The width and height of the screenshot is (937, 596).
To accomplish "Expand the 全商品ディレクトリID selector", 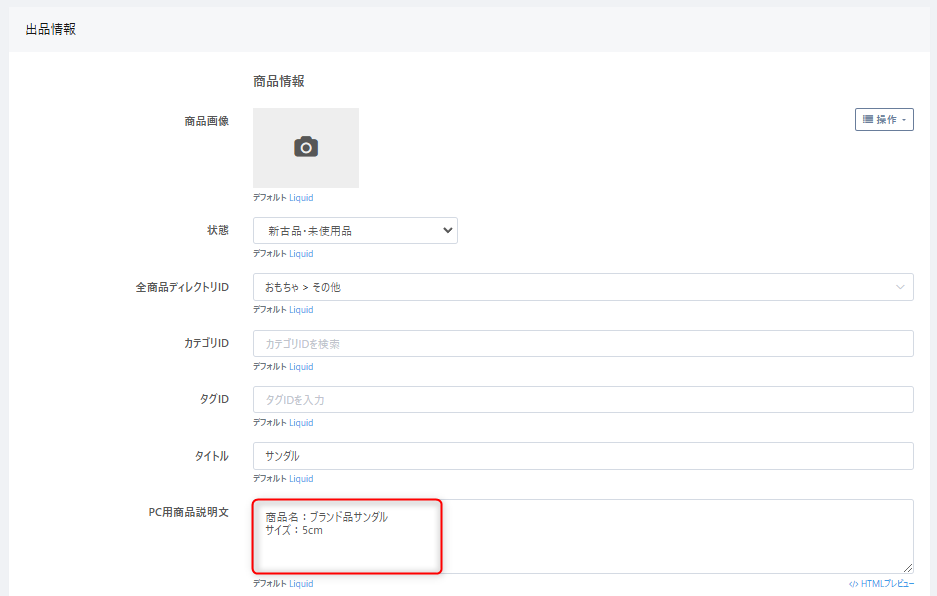I will [583, 287].
